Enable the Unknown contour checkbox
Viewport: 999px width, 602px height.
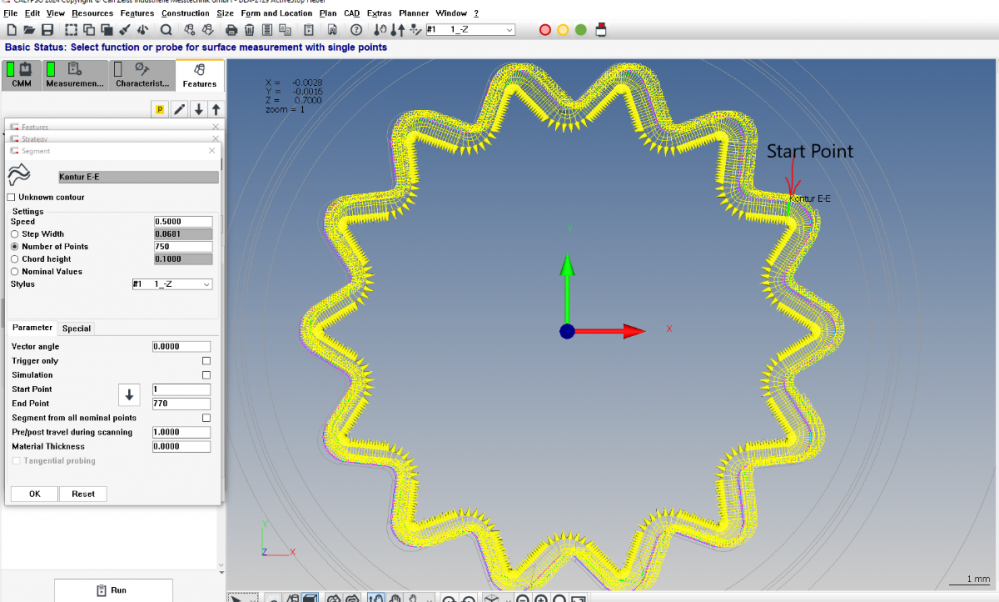(13, 197)
